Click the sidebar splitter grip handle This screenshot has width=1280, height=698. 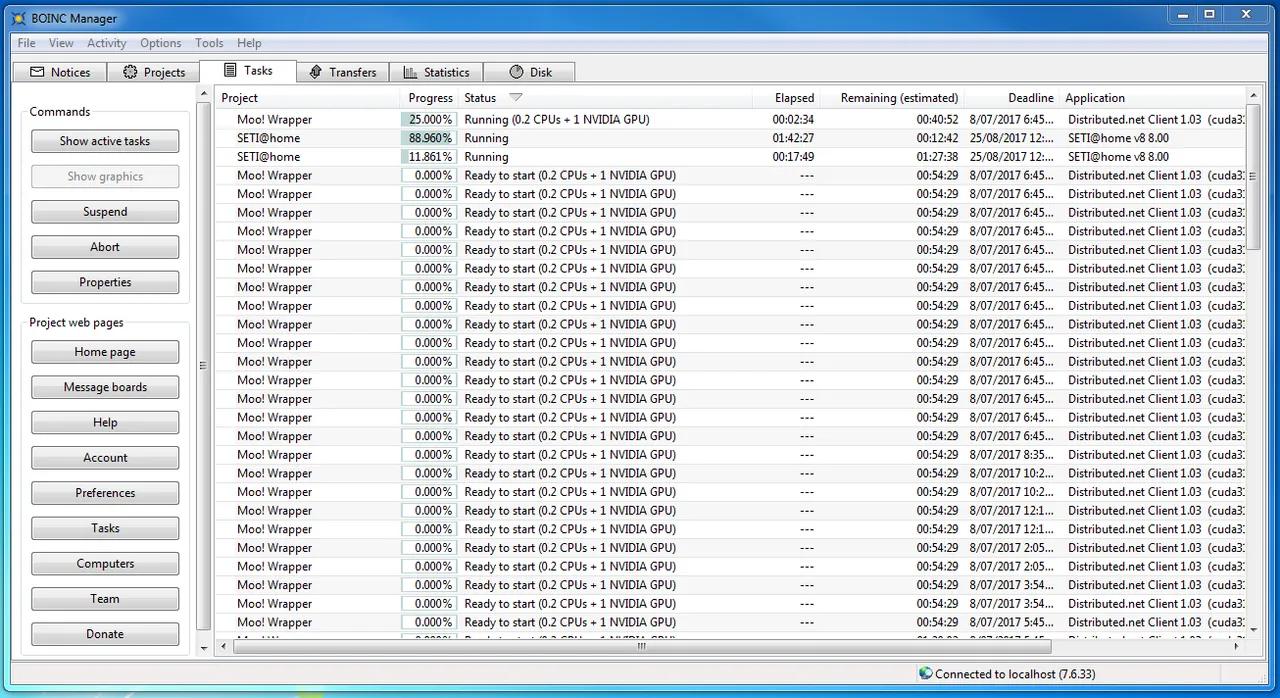click(x=204, y=365)
